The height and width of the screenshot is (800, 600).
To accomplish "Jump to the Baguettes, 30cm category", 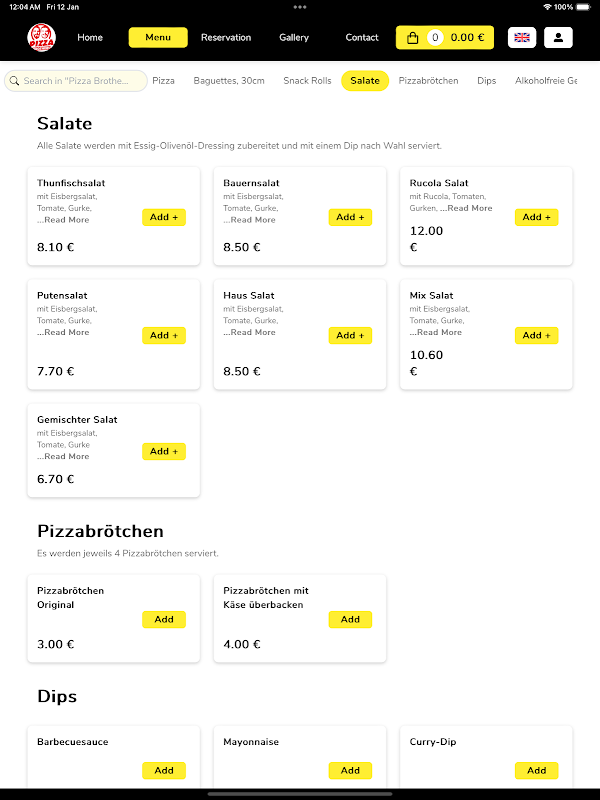I will pyautogui.click(x=229, y=81).
